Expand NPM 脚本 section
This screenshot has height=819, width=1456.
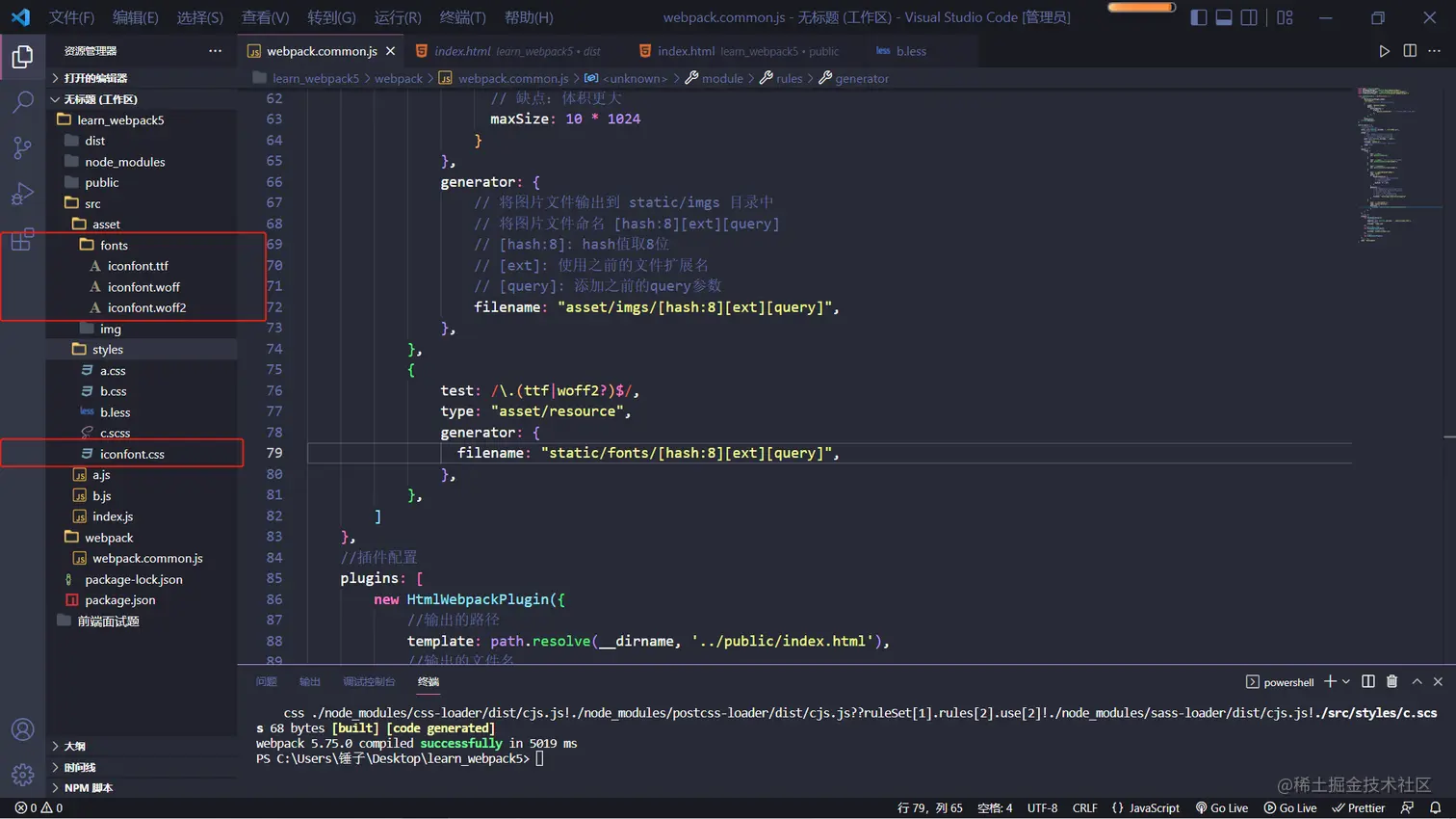(142, 787)
